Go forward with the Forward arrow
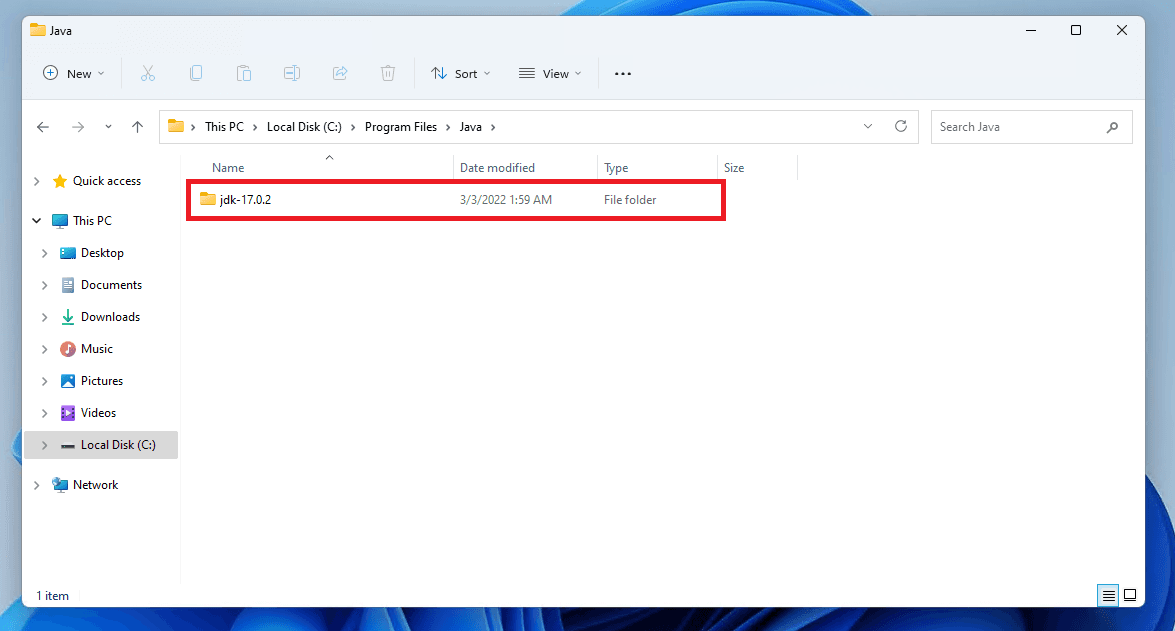 point(78,127)
